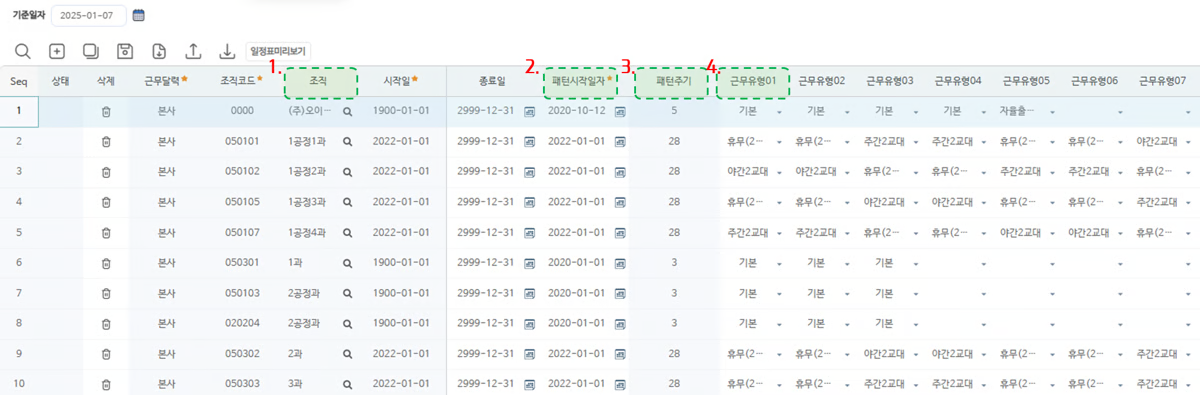Click the download arrow icon beside 일정표미리보기
Image resolution: width=1200 pixels, height=395 pixels.
click(227, 51)
